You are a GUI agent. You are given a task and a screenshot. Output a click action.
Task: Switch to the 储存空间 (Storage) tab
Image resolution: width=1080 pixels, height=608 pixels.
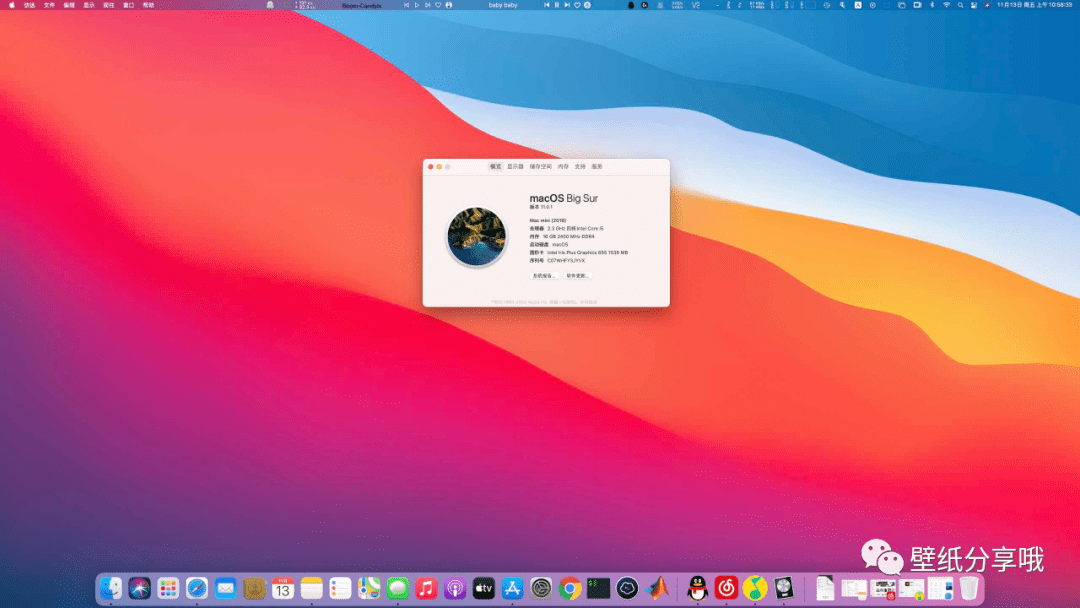click(541, 167)
